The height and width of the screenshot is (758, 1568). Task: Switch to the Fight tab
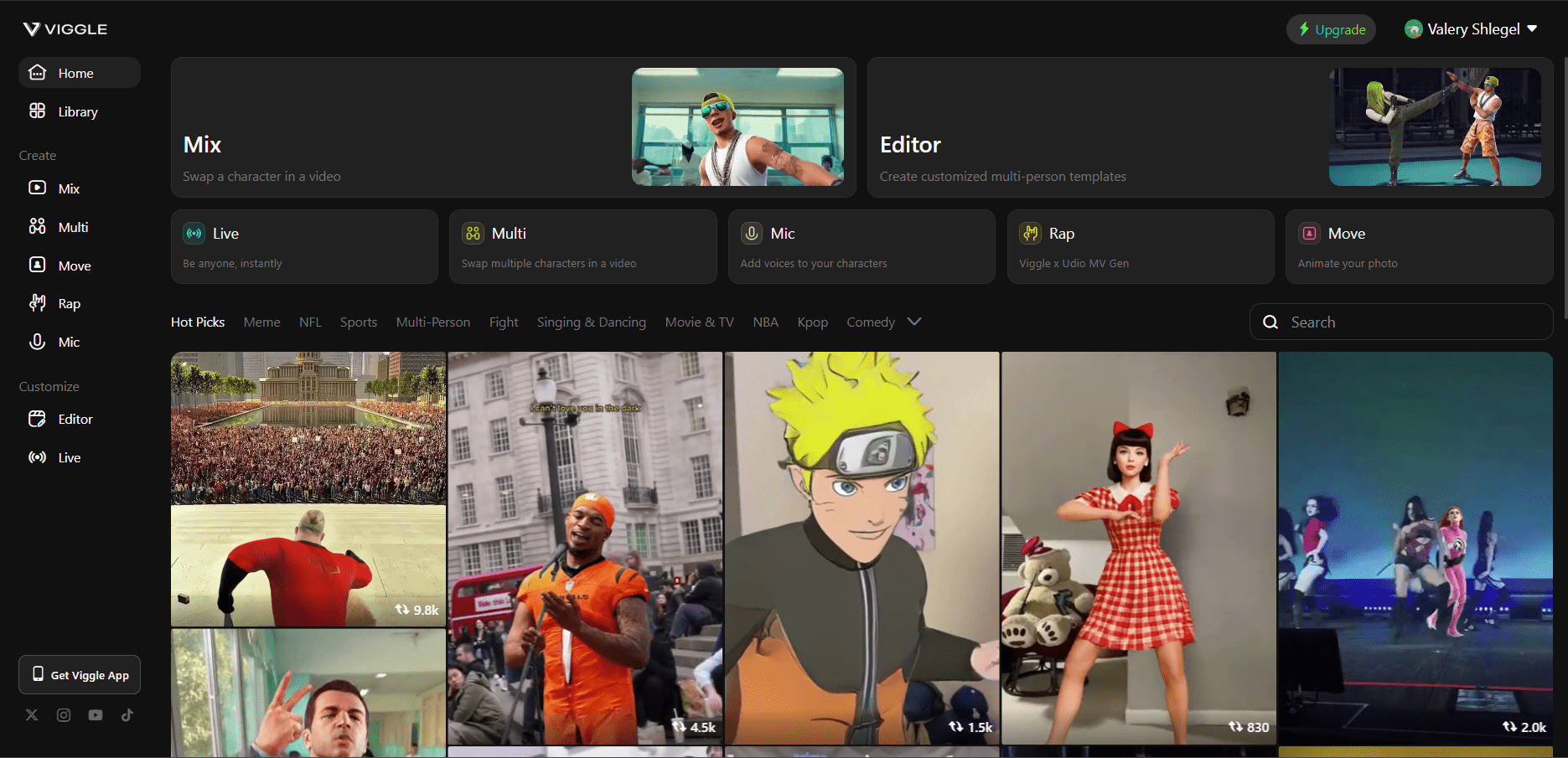(x=504, y=322)
